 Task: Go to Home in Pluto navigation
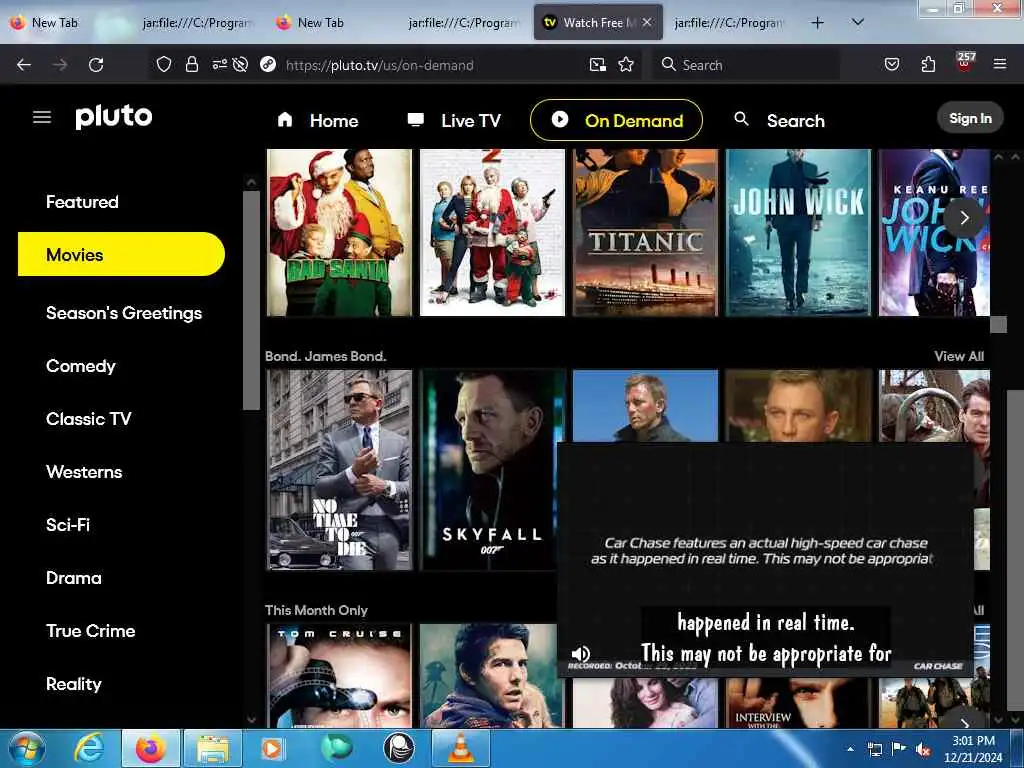(318, 120)
